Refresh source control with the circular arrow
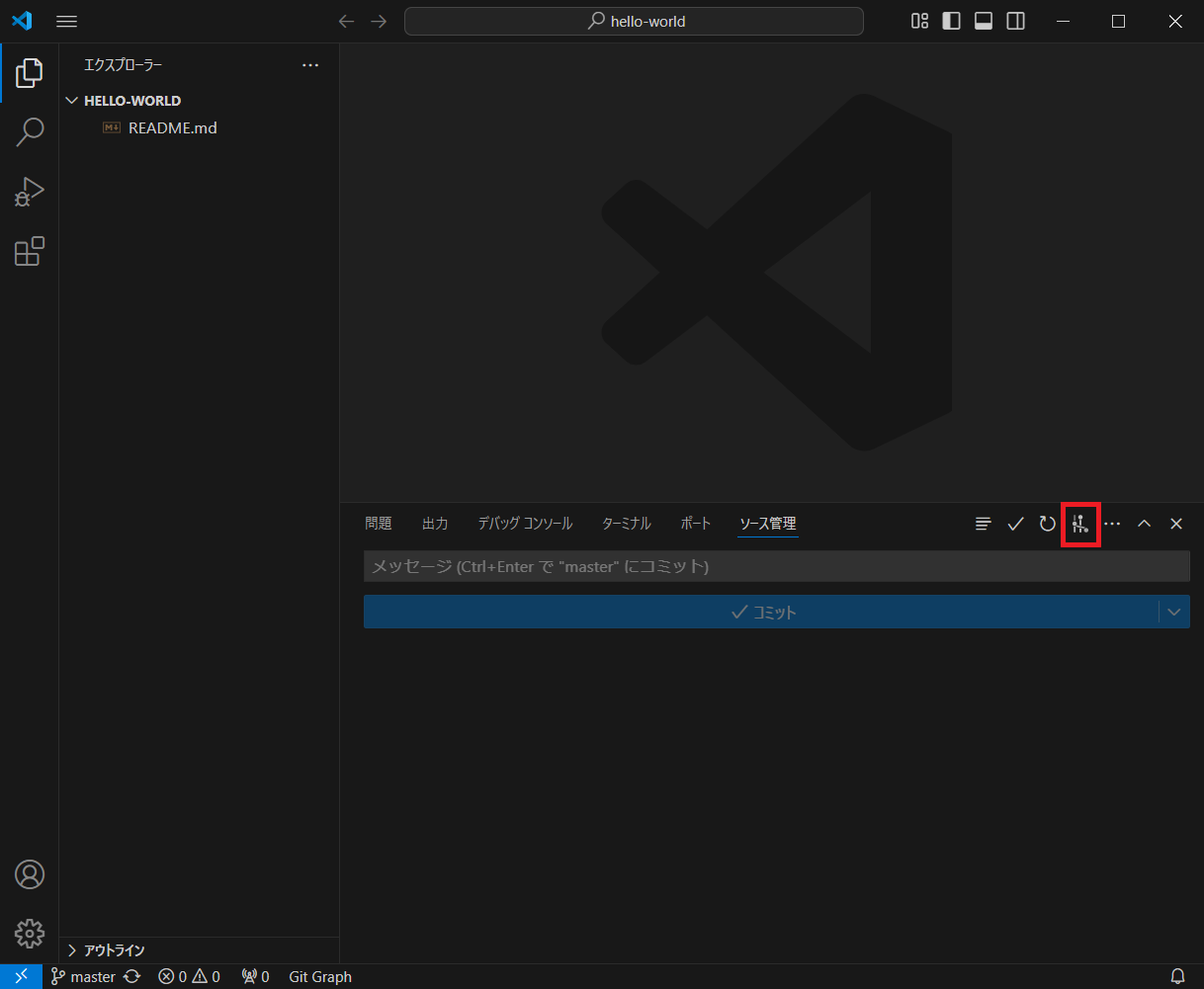1204x989 pixels. click(x=1048, y=524)
